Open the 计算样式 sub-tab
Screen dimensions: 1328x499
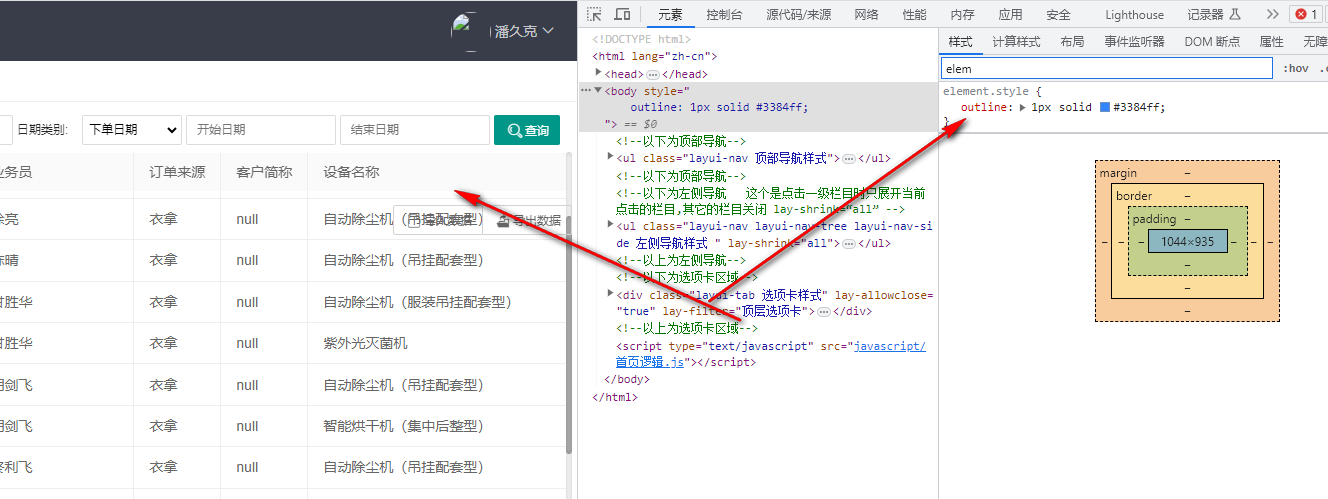coord(1016,42)
